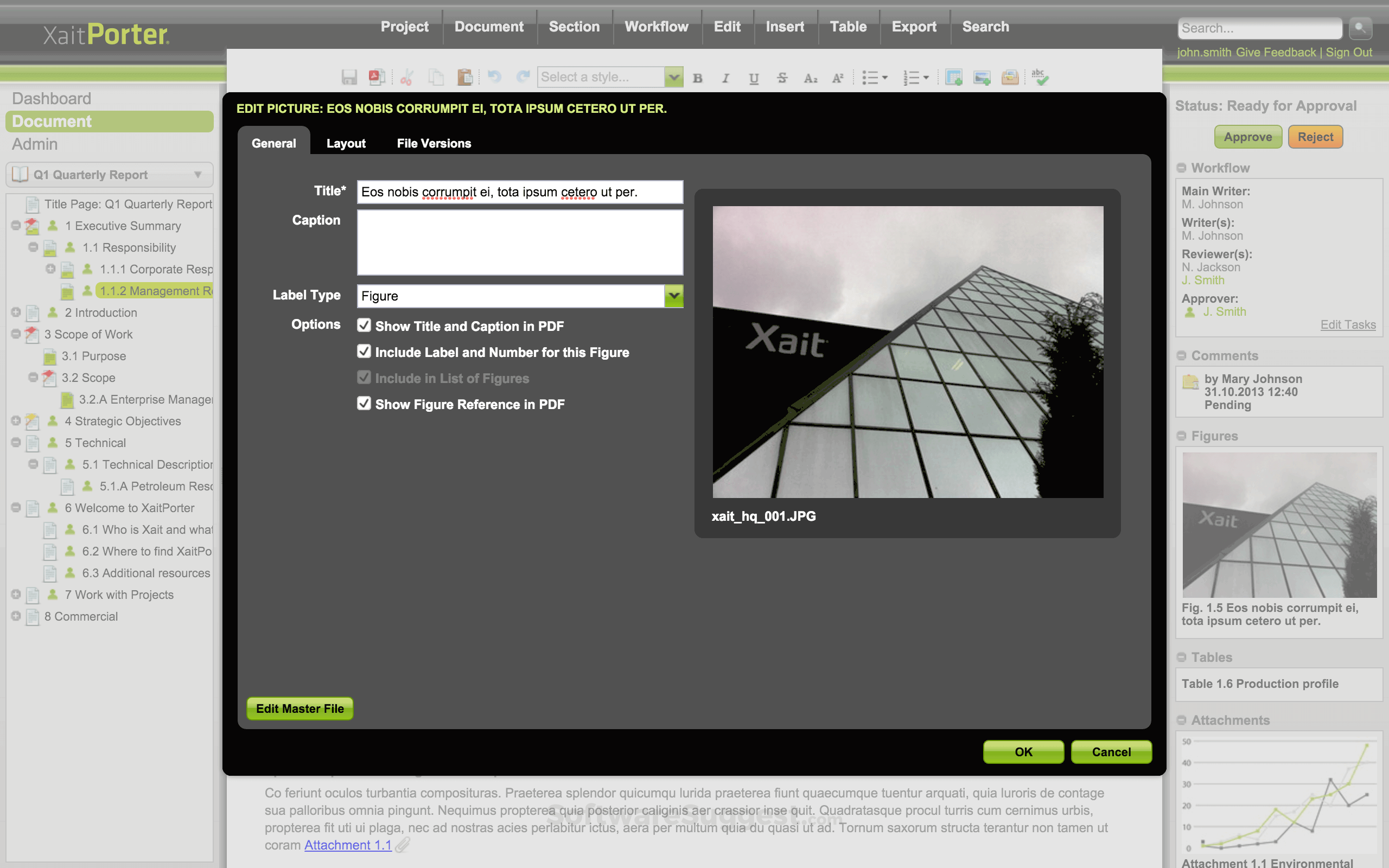The height and width of the screenshot is (868, 1389).
Task: Disable Include Label and Number for this Figure
Action: point(364,352)
